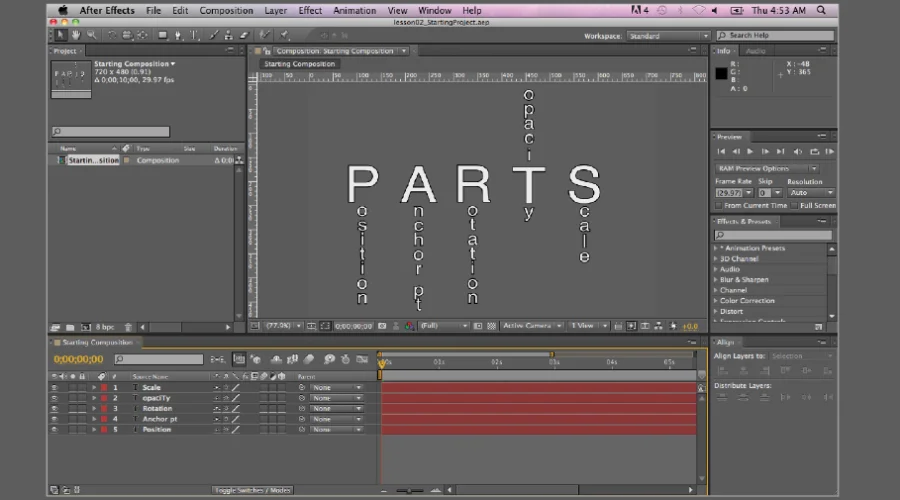The height and width of the screenshot is (500, 900).
Task: Hide the Anchor pt layer with eye icon
Action: [55, 419]
